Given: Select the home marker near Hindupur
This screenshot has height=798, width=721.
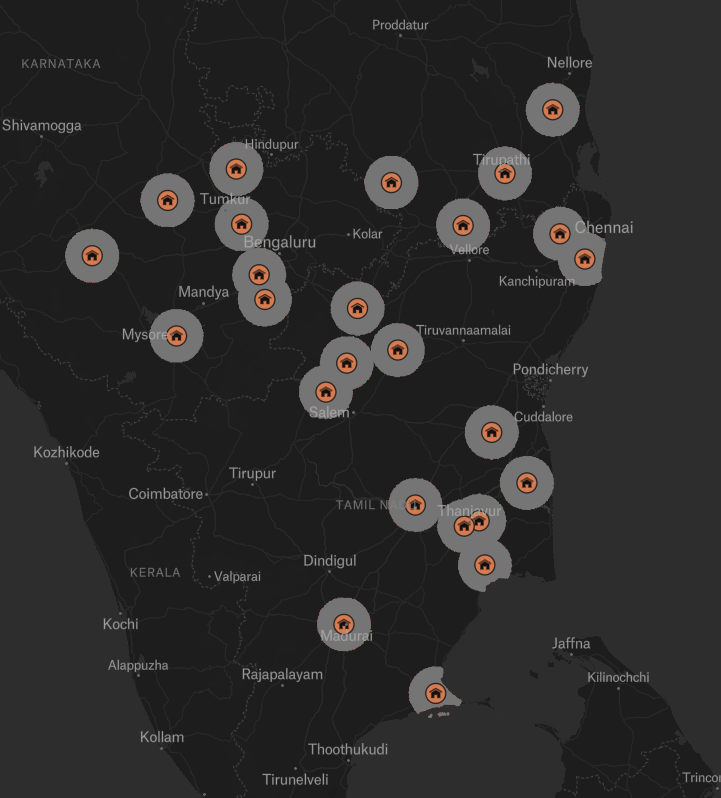Looking at the screenshot, I should pyautogui.click(x=236, y=169).
